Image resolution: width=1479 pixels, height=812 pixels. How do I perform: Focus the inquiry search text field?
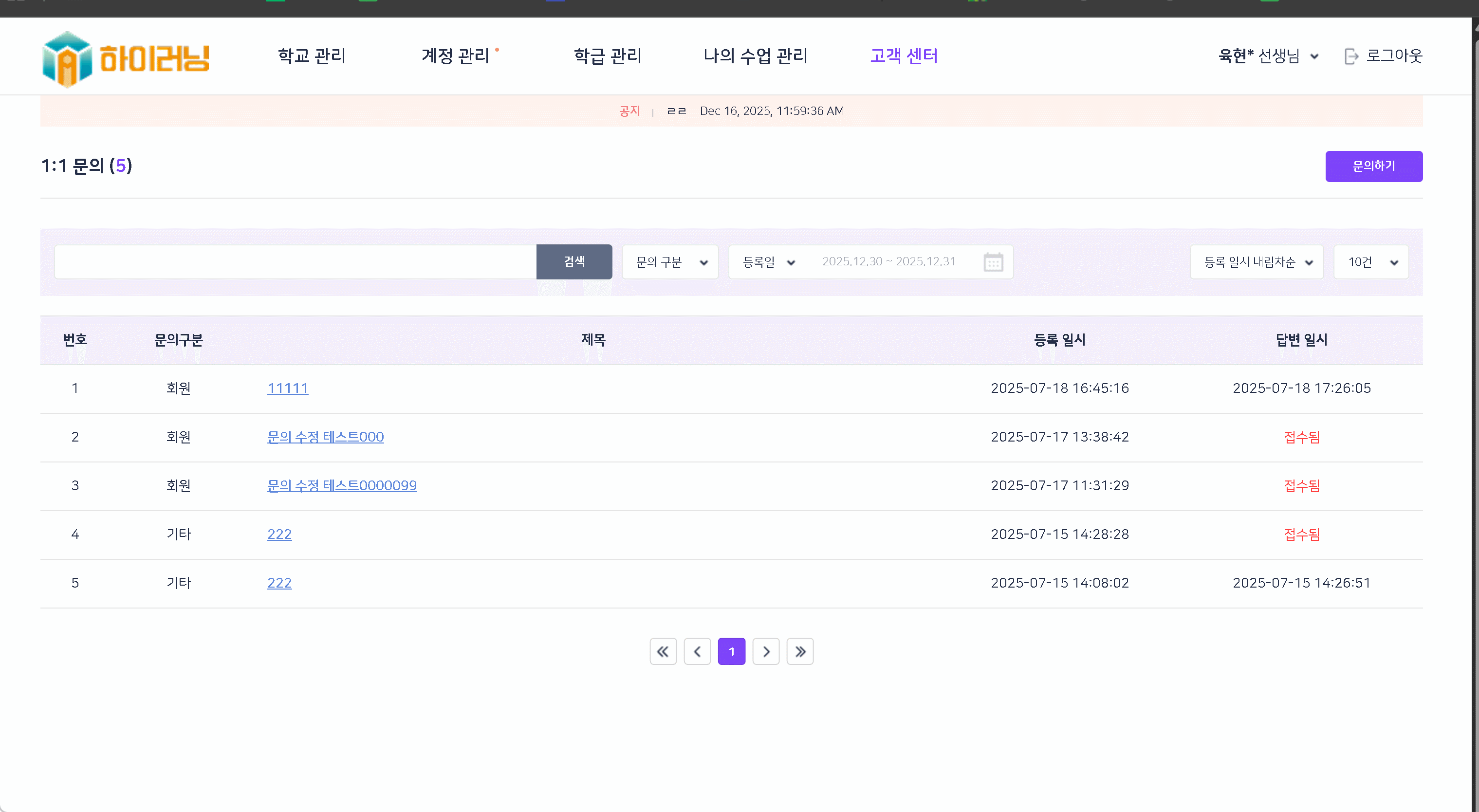click(x=295, y=262)
